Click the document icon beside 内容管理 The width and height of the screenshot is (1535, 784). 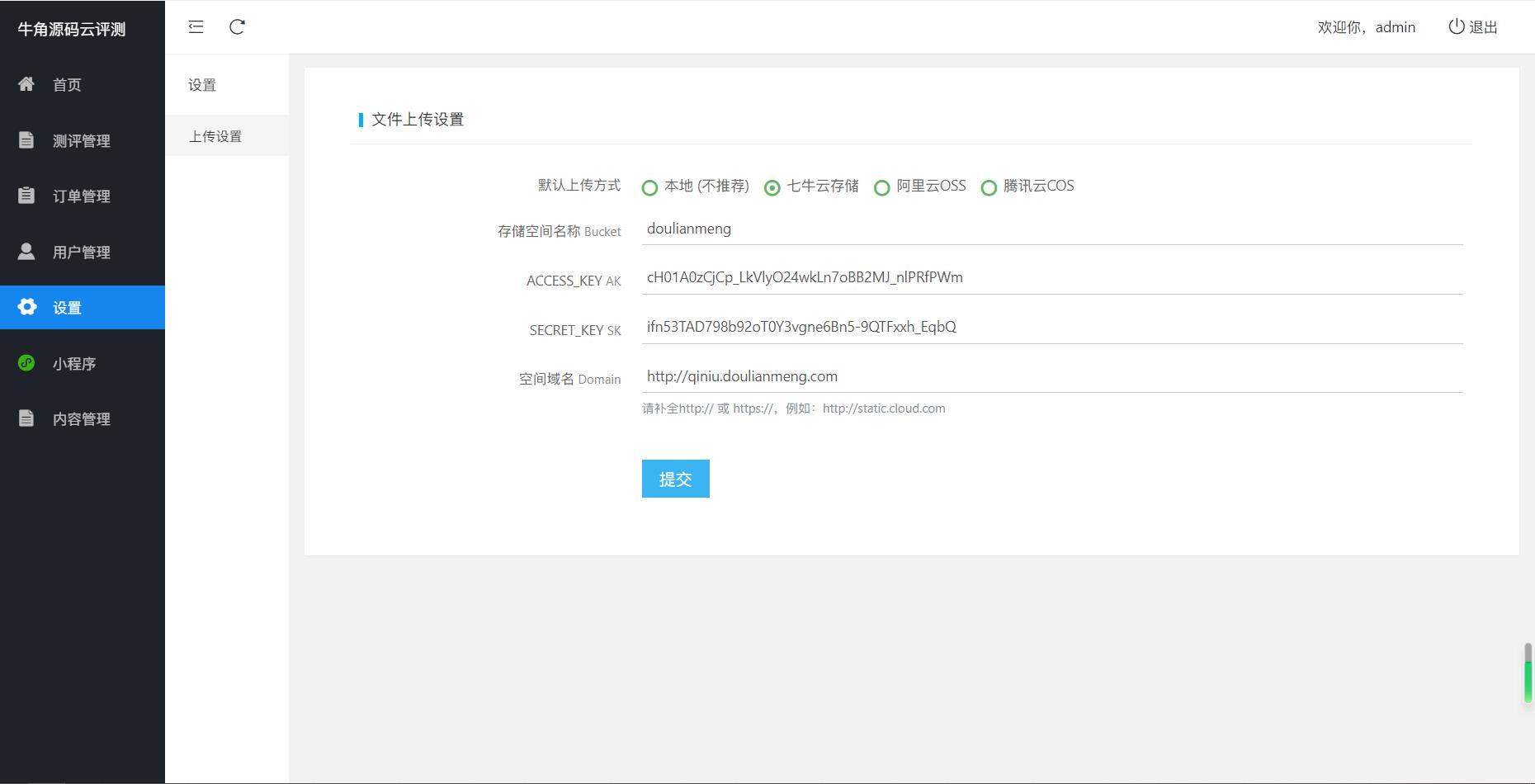[x=26, y=418]
